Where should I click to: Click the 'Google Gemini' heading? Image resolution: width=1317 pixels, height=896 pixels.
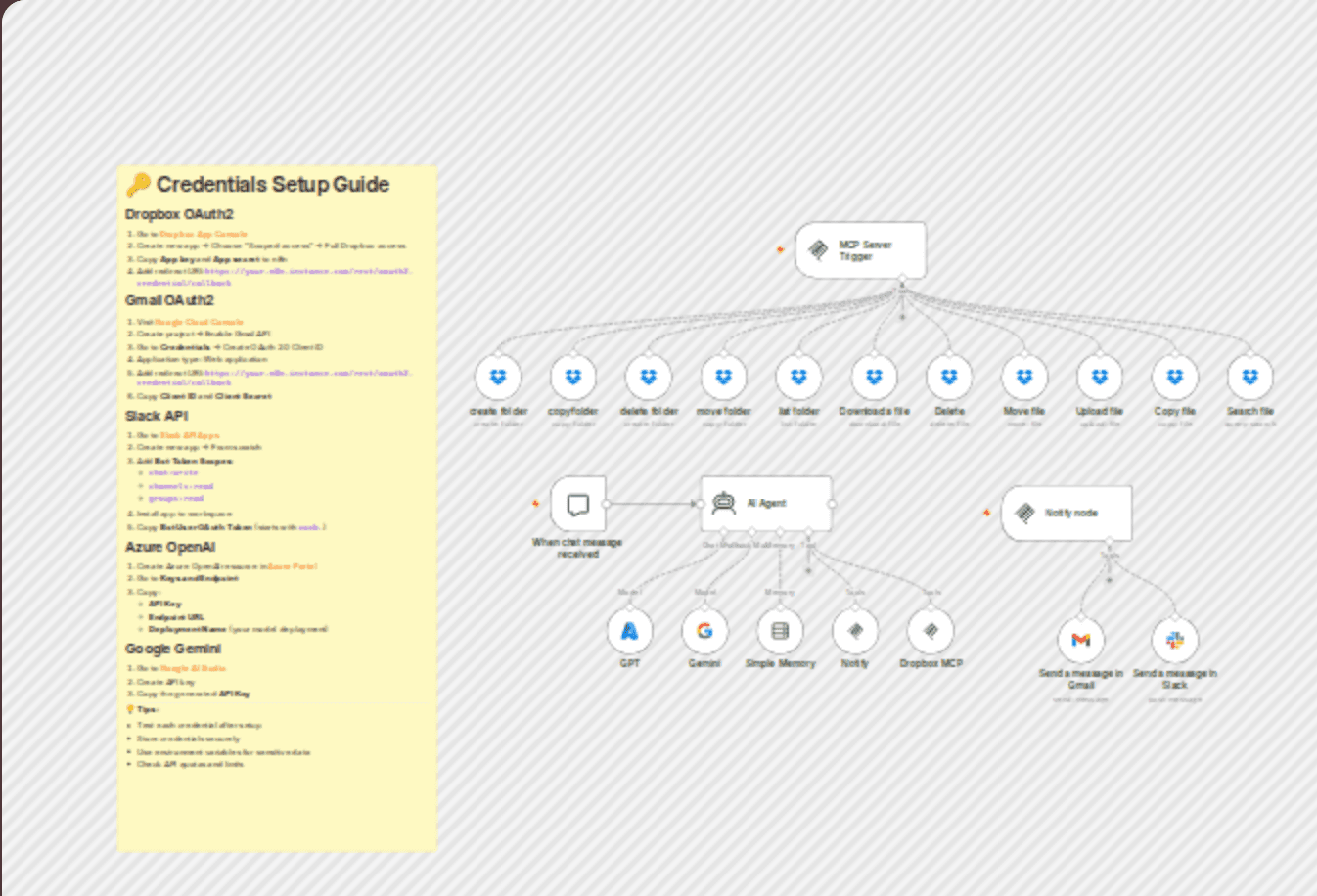[x=173, y=649]
